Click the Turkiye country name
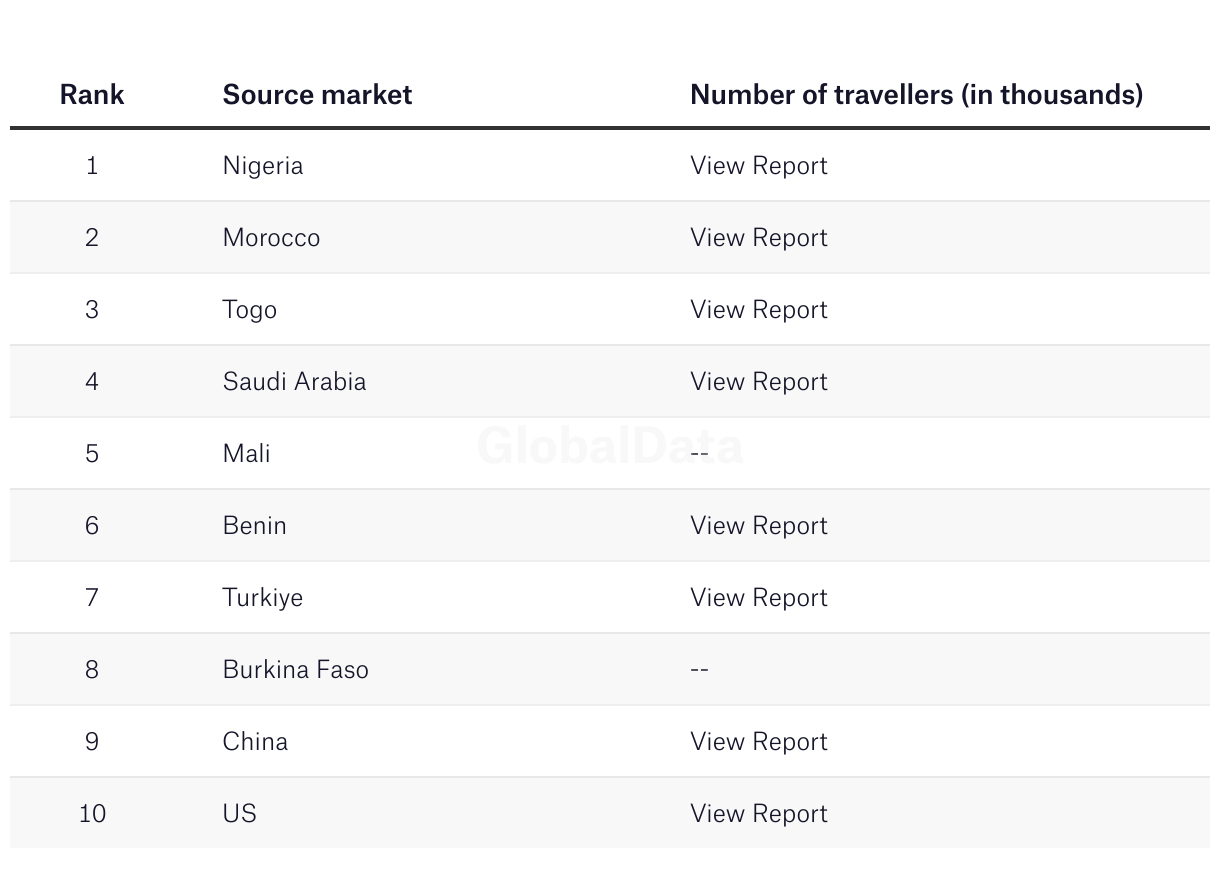This screenshot has height=890, width=1220. coord(263,598)
